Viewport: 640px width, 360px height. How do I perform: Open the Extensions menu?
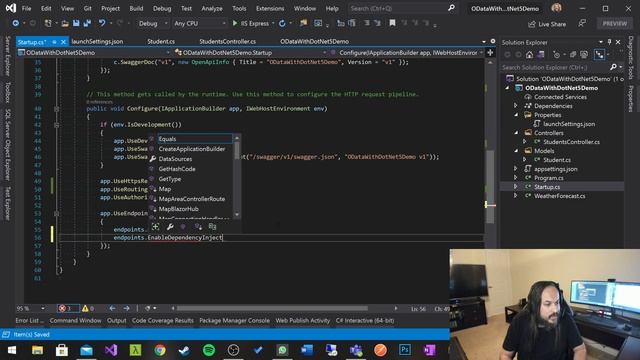coord(270,8)
